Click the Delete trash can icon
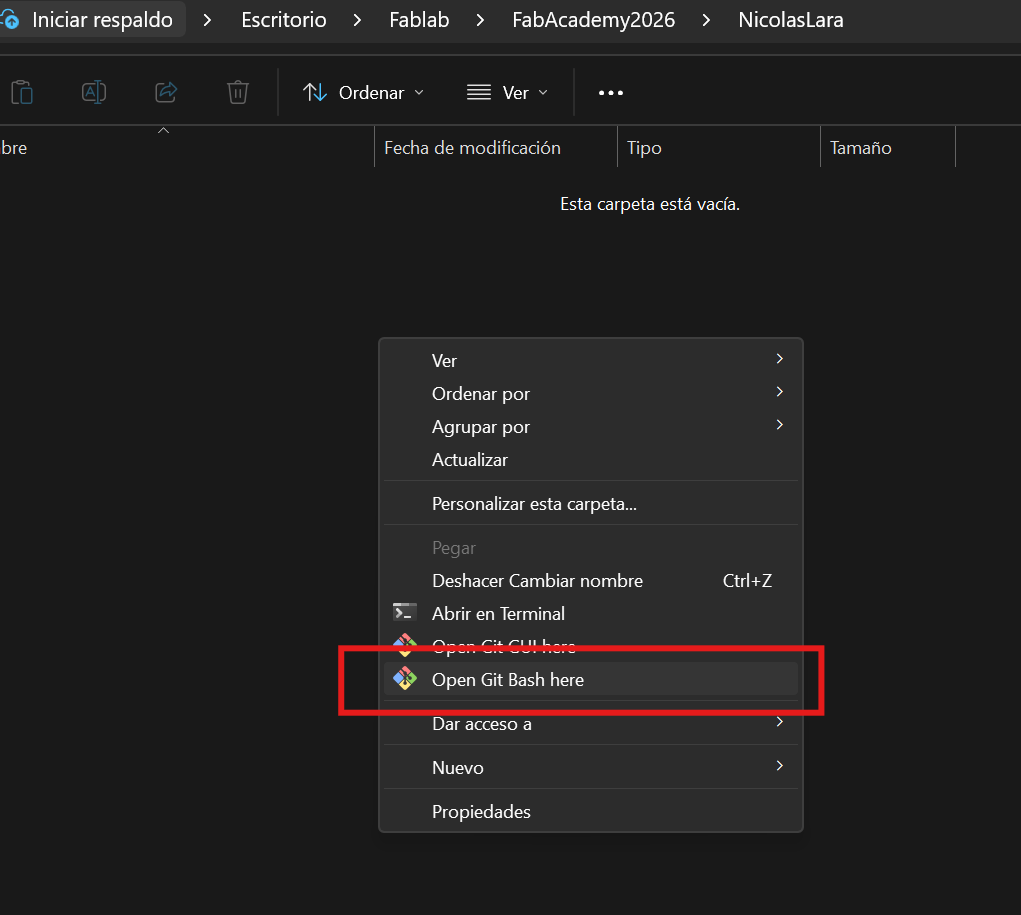This screenshot has height=915, width=1021. [238, 93]
